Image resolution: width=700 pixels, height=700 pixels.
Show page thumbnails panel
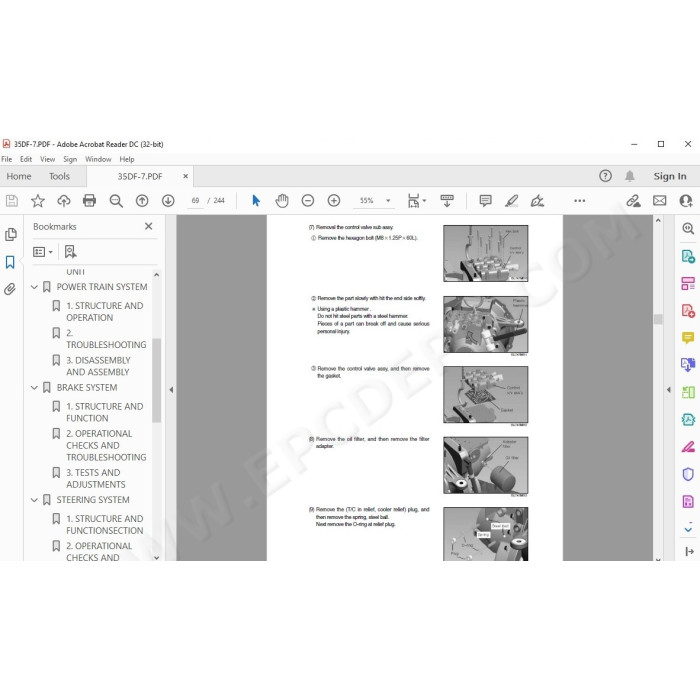click(x=11, y=234)
